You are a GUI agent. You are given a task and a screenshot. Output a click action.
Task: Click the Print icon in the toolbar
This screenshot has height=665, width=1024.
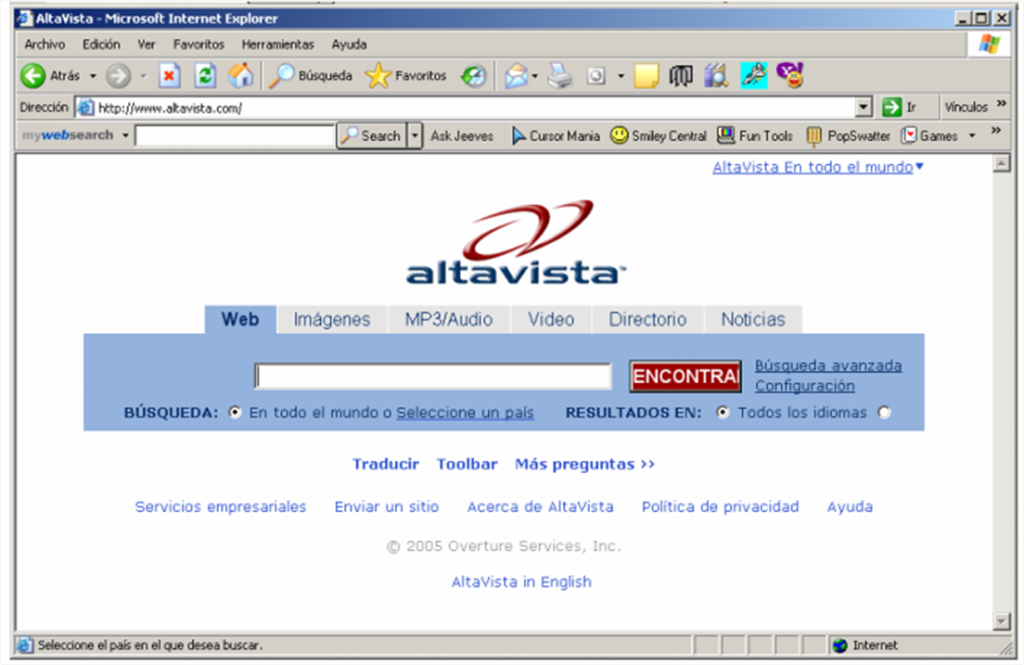point(558,75)
